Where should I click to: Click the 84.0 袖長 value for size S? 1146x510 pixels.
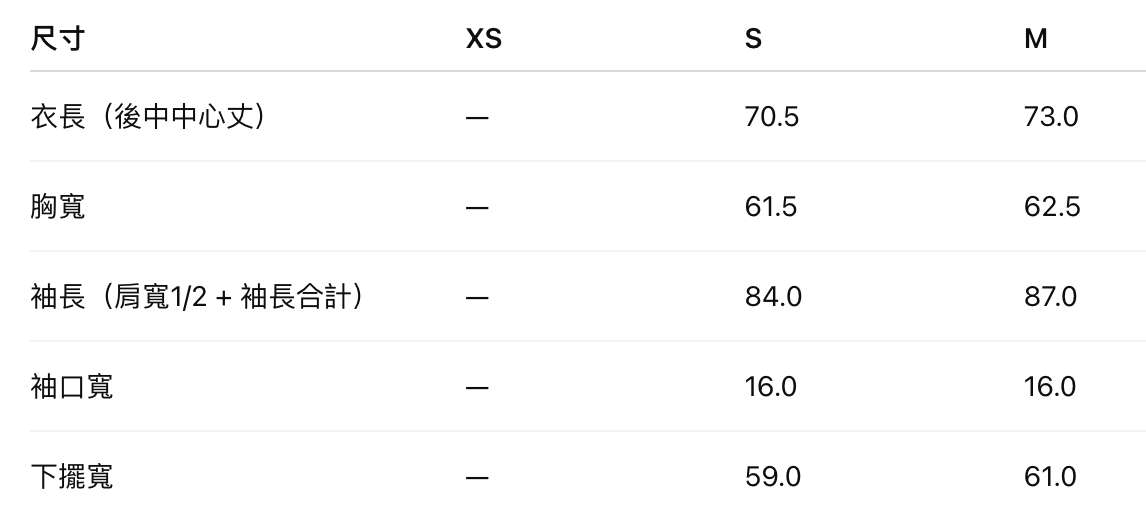click(x=773, y=297)
